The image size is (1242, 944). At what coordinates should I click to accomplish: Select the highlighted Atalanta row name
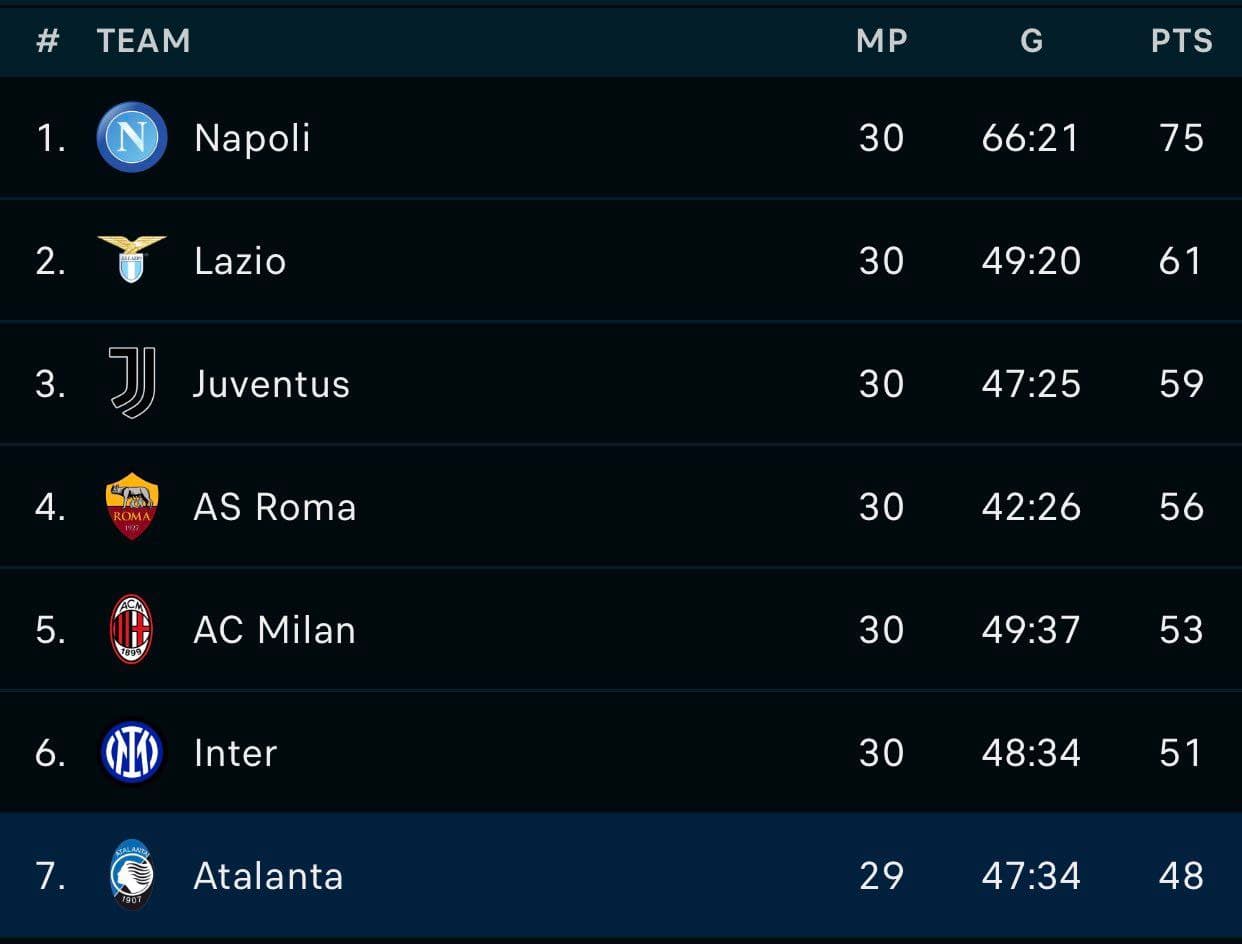(x=268, y=876)
